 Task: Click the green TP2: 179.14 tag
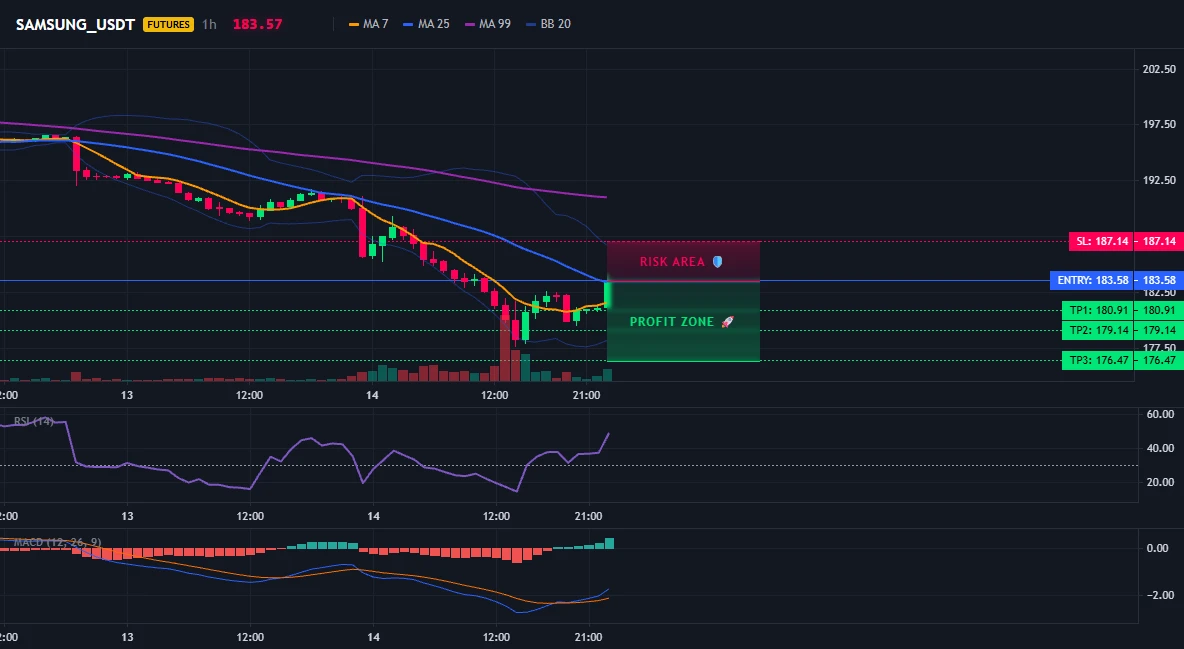click(x=1098, y=330)
